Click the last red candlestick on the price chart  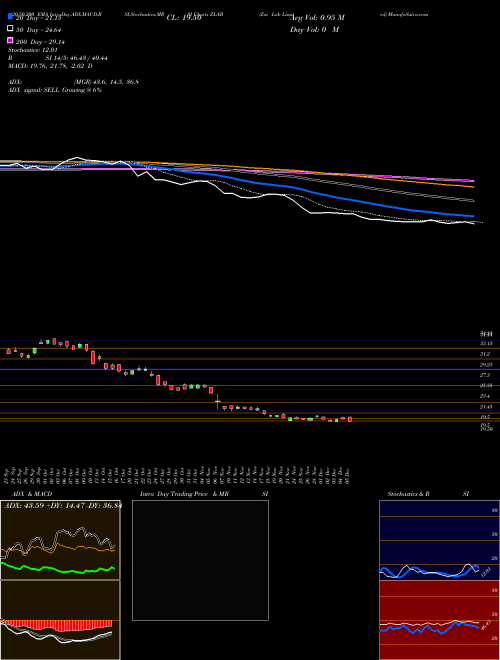coord(349,419)
